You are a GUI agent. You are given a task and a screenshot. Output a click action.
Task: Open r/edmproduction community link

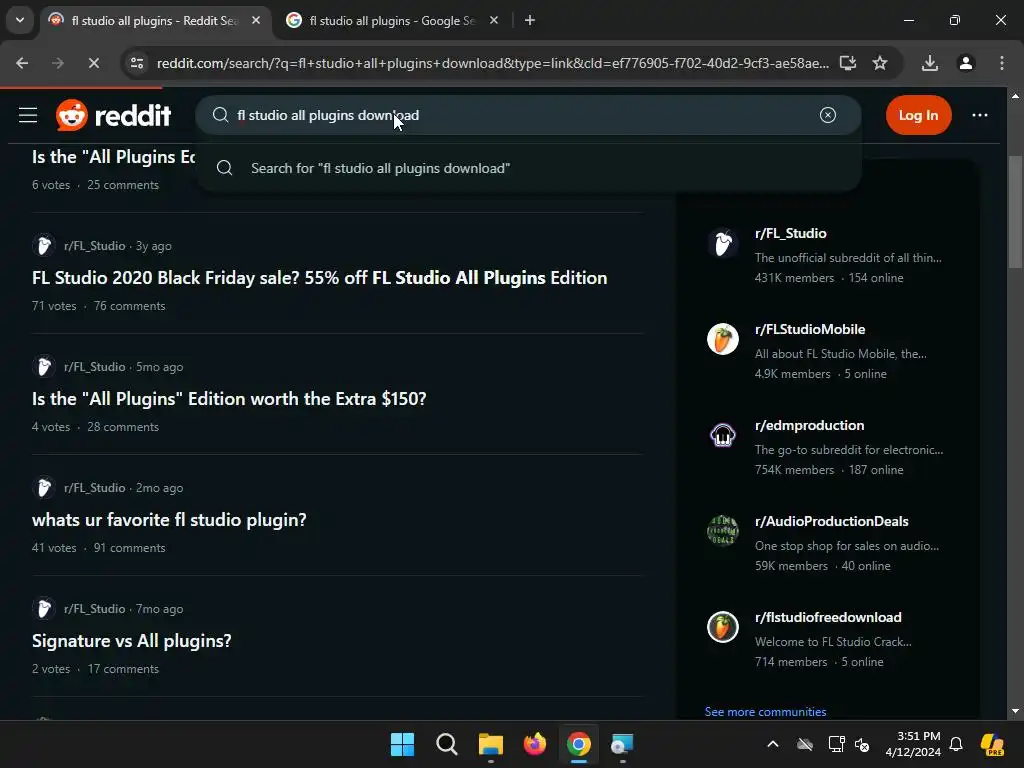tap(809, 425)
